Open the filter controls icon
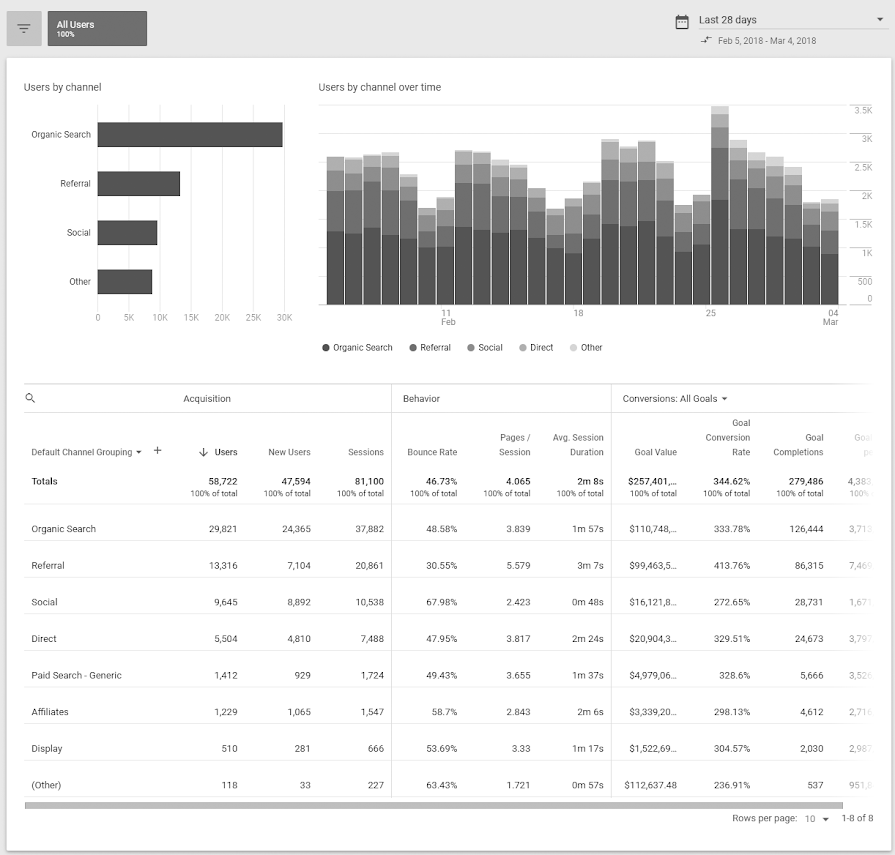The height and width of the screenshot is (855, 895). point(24,29)
